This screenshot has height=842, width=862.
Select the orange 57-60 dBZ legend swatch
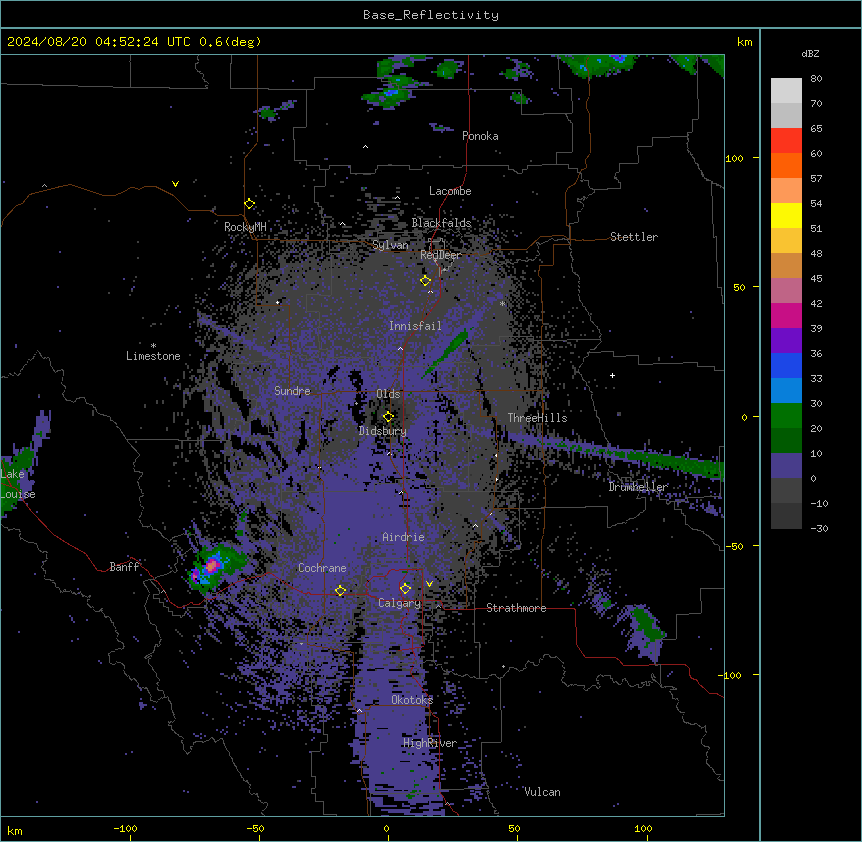[786, 165]
